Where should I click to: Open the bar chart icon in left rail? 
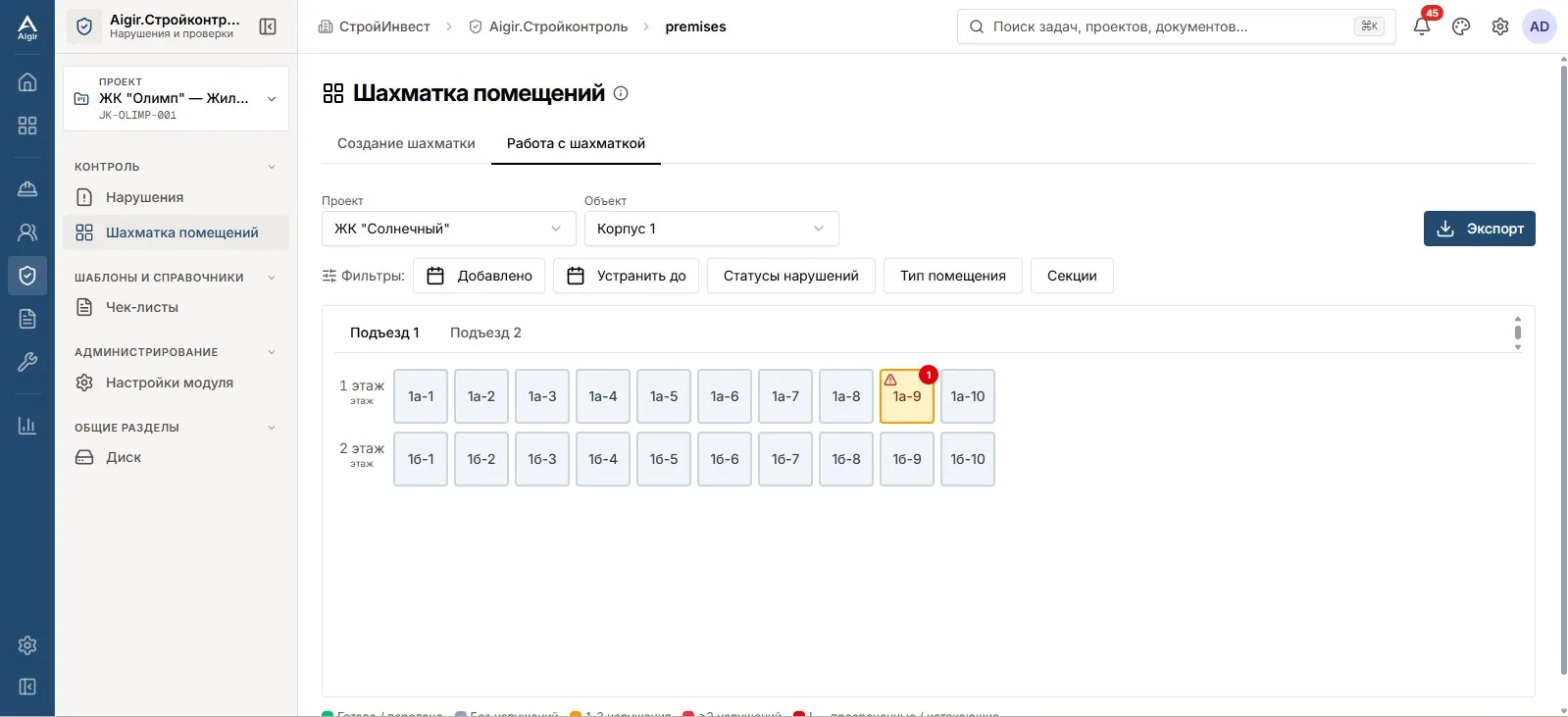coord(27,426)
